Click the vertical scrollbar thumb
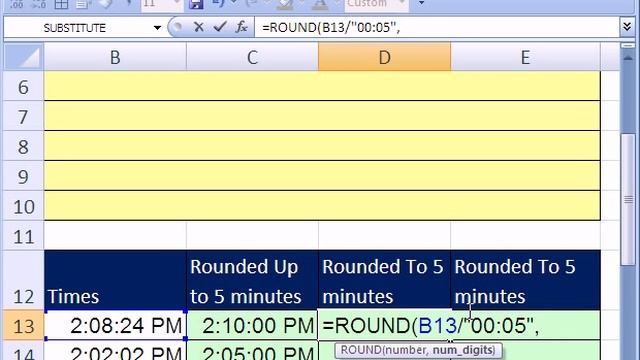The height and width of the screenshot is (360, 640). [628, 200]
